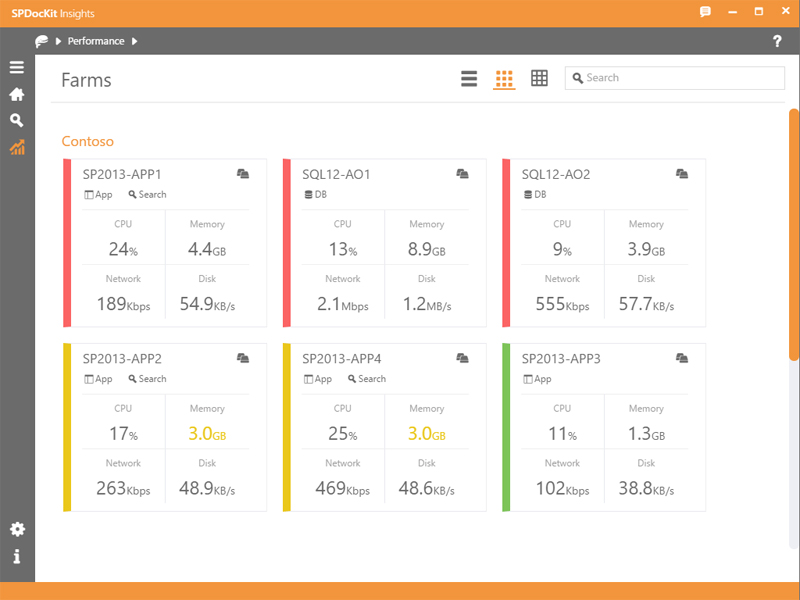Click CPU value 25% on SP2013-APP4

pyautogui.click(x=342, y=433)
